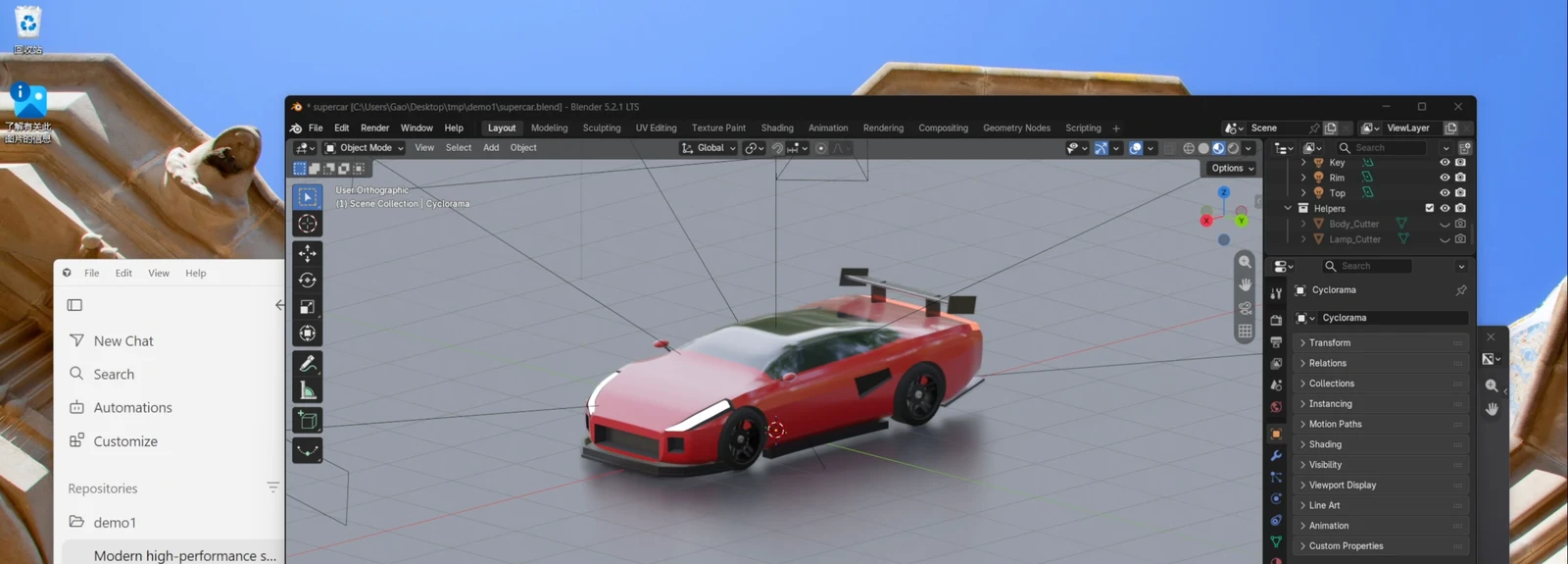This screenshot has height=564, width=1568.
Task: Toggle viewport overlays button
Action: (x=1135, y=148)
